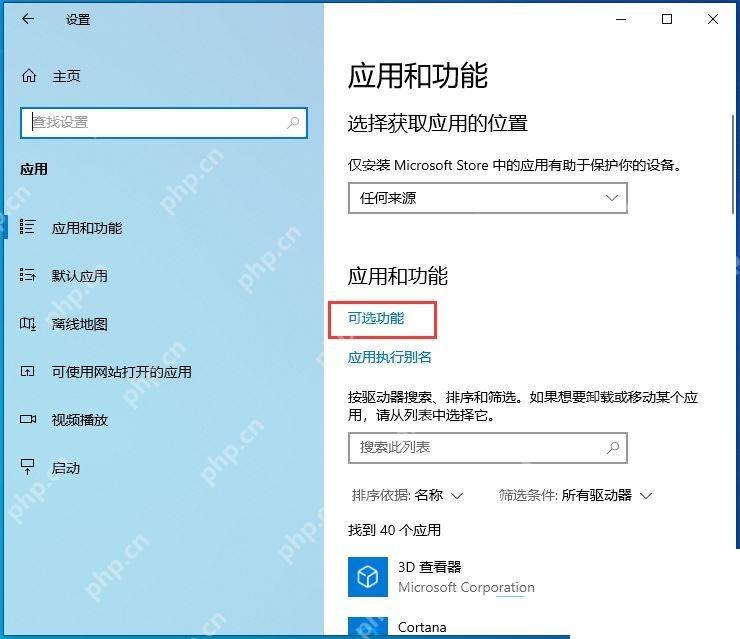
Task: Click into the 搜索此列表 search field
Action: pos(488,447)
